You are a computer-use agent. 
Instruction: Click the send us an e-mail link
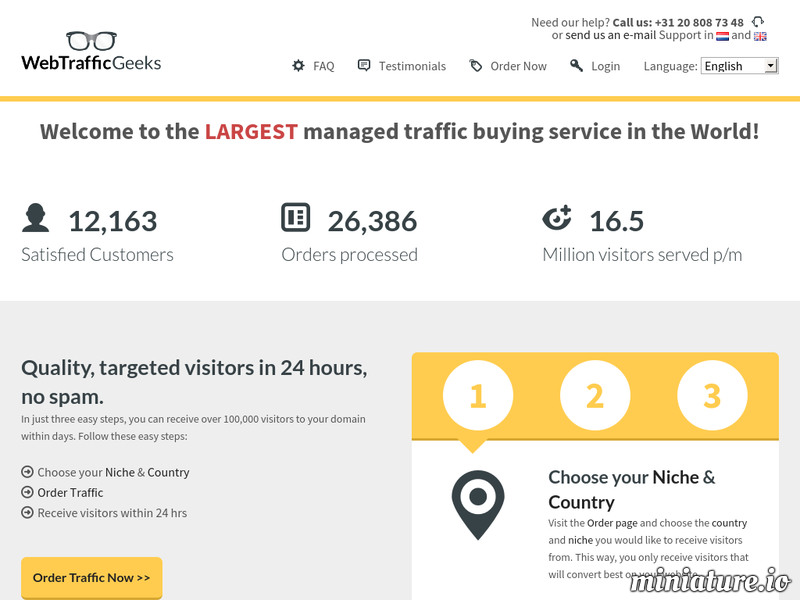click(x=611, y=34)
